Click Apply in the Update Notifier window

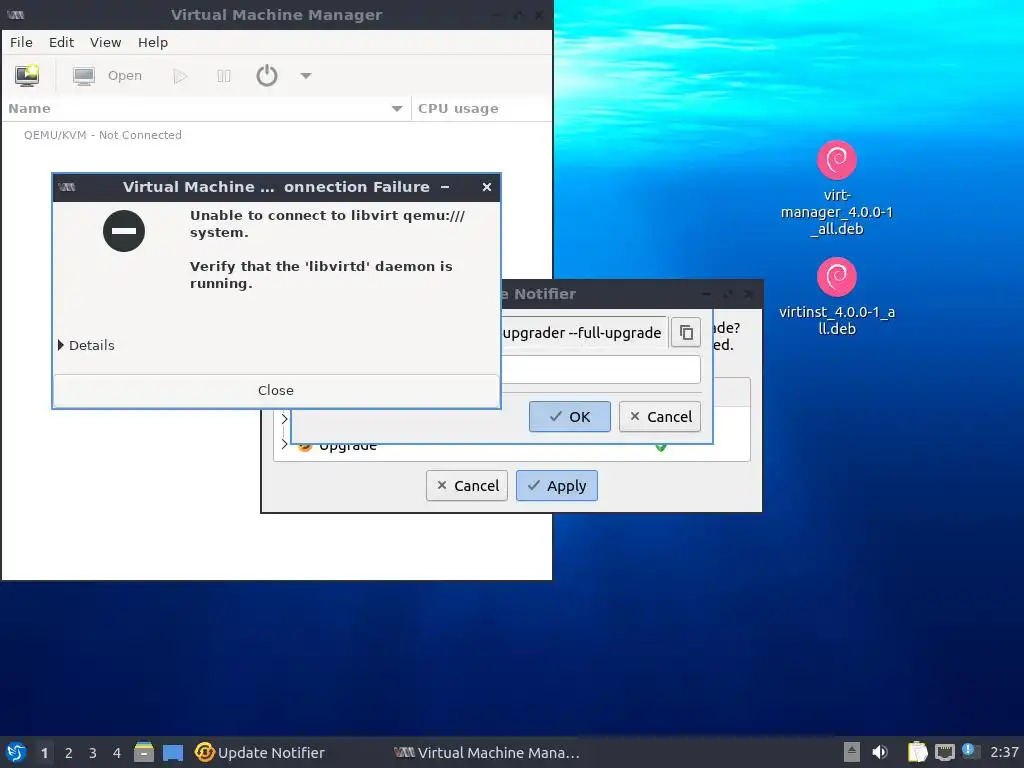(556, 486)
